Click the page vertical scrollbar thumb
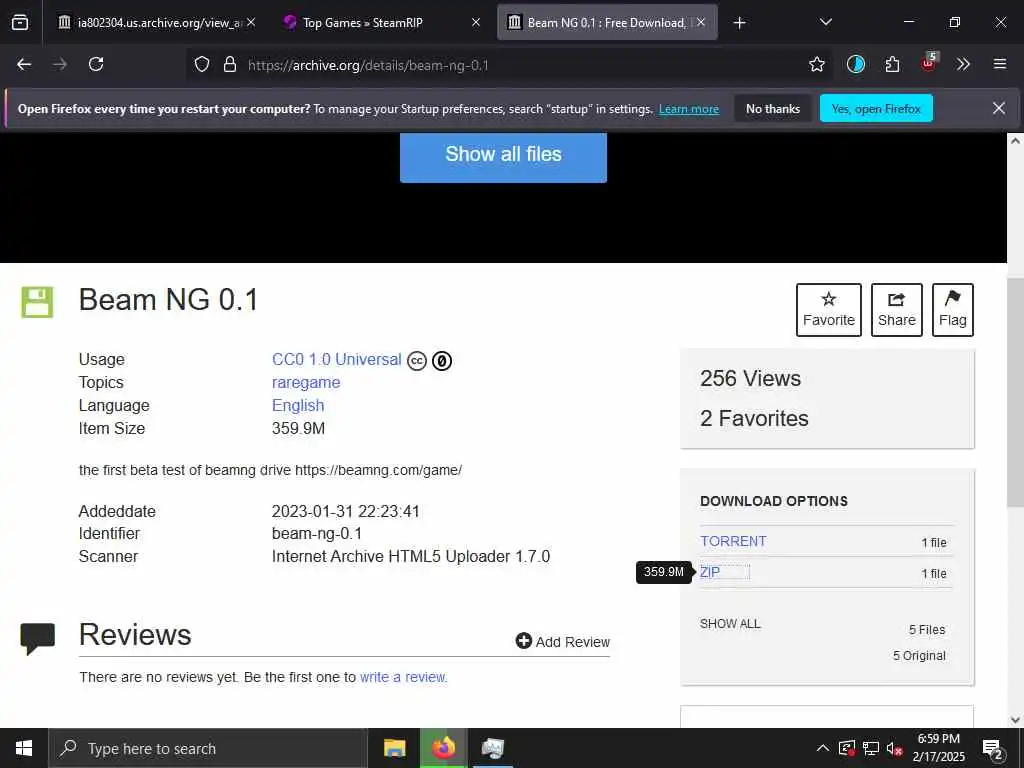This screenshot has height=768, width=1024. 1015,392
